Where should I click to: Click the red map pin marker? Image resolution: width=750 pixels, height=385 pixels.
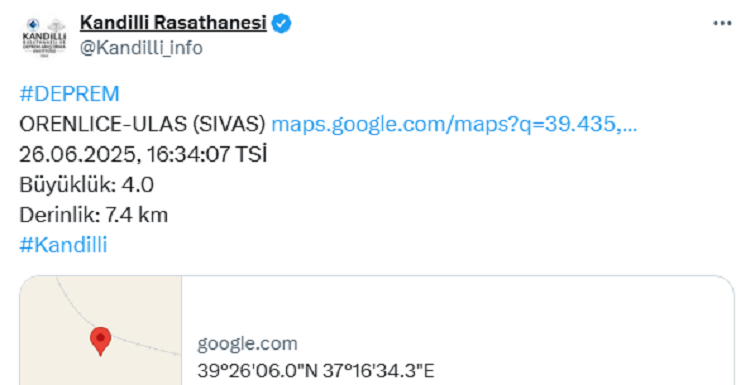(x=100, y=341)
